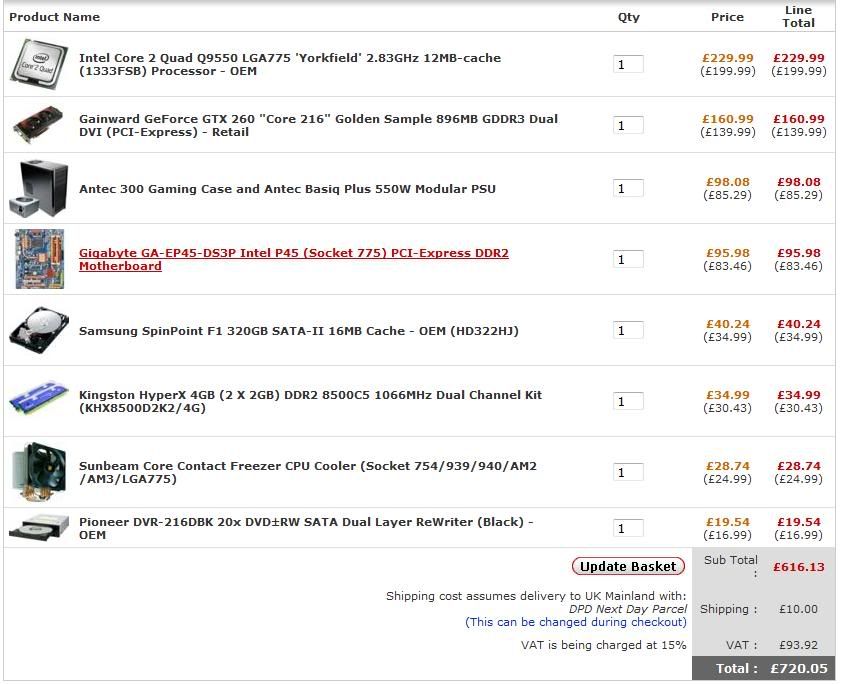The image size is (846, 684).
Task: Edit quantity field for Antec 300 case
Action: (628, 189)
